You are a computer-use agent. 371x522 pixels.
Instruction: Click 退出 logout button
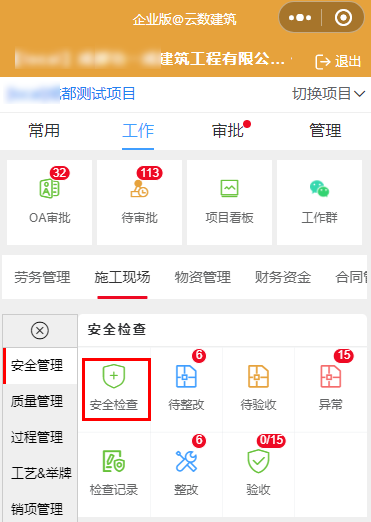tap(338, 61)
